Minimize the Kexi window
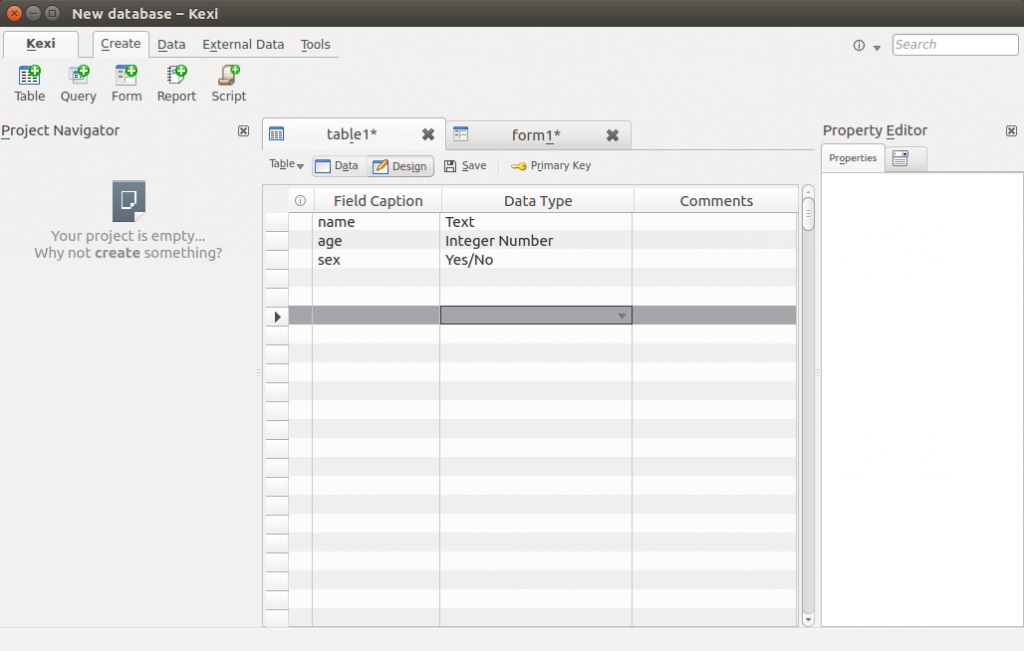This screenshot has height=651, width=1024. click(33, 13)
